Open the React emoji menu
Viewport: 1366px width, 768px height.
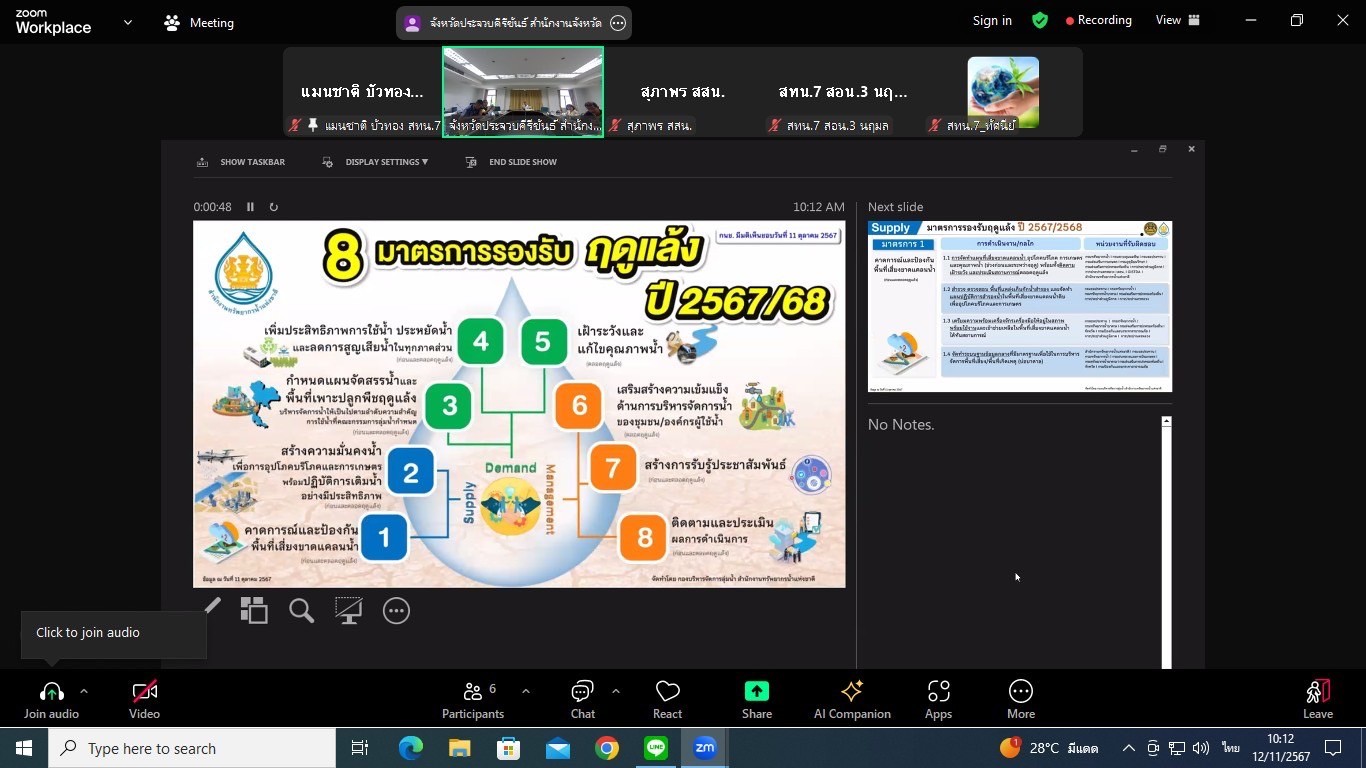pos(667,699)
